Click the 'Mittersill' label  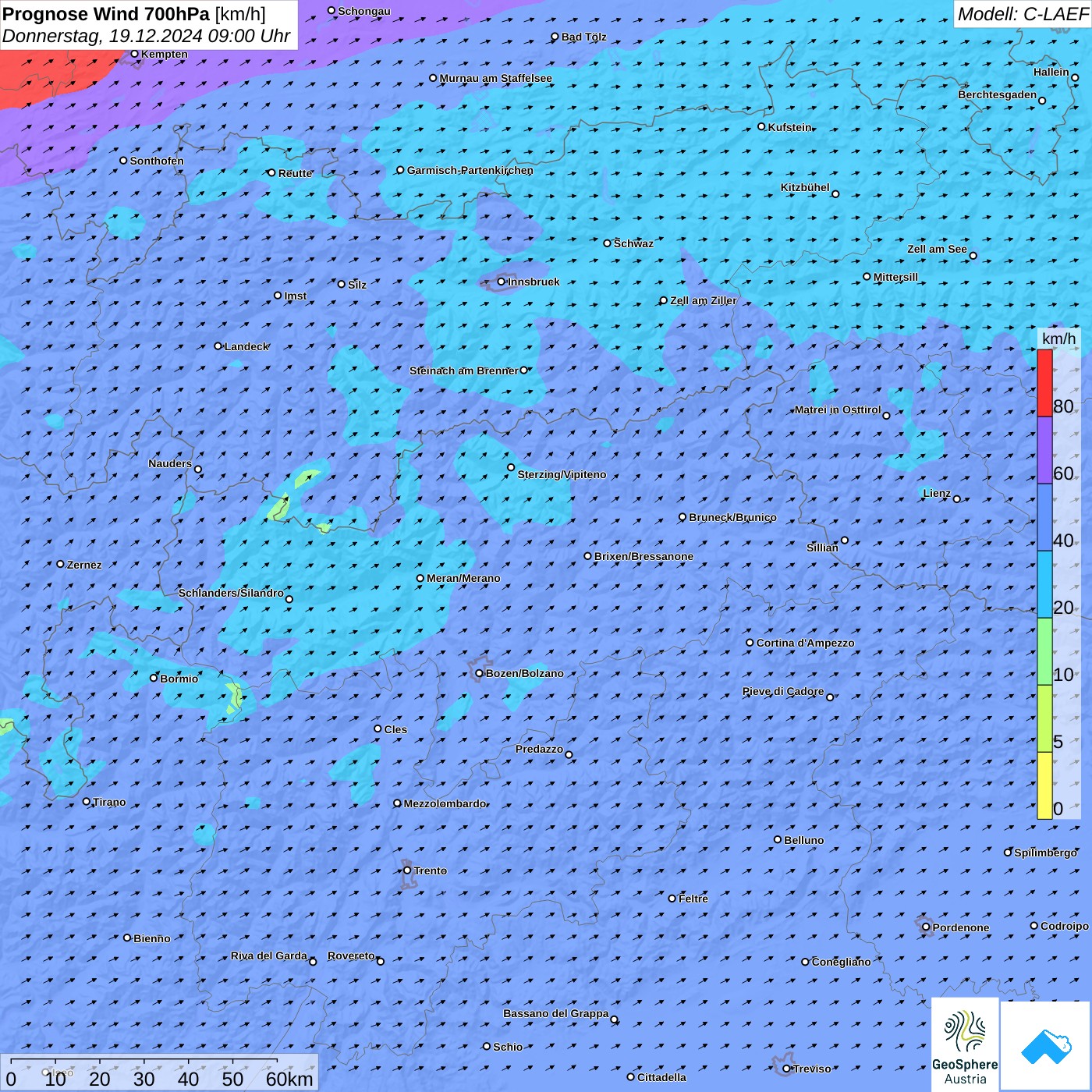coord(896,277)
